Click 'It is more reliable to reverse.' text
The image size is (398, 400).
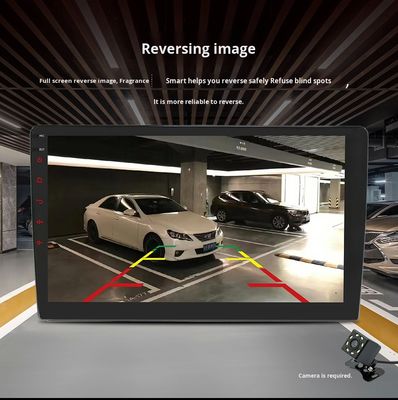(x=198, y=102)
